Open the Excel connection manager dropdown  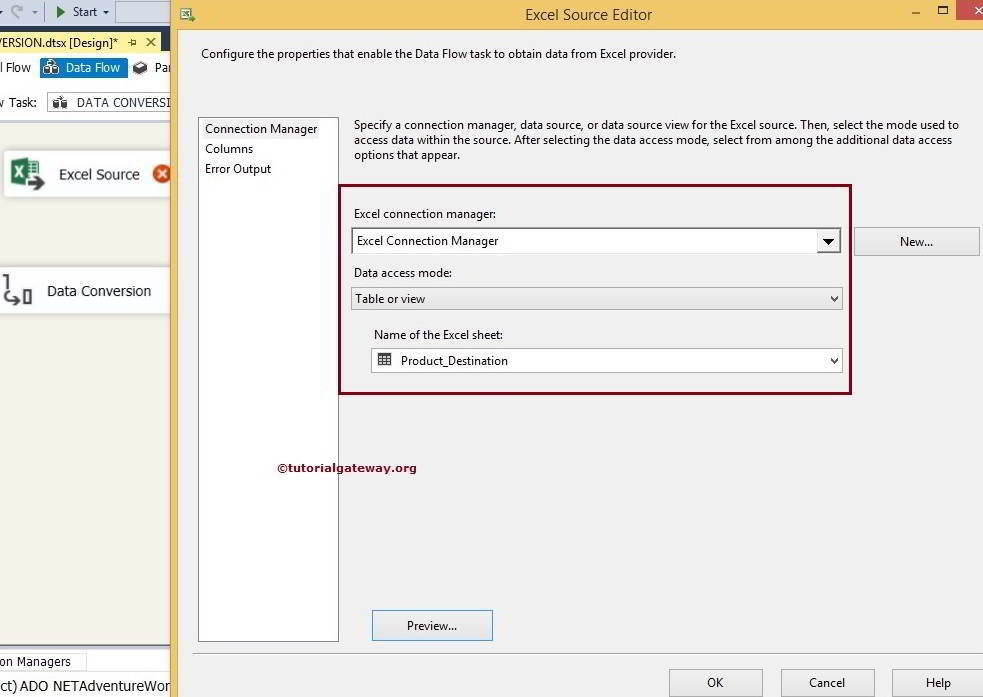coord(828,241)
